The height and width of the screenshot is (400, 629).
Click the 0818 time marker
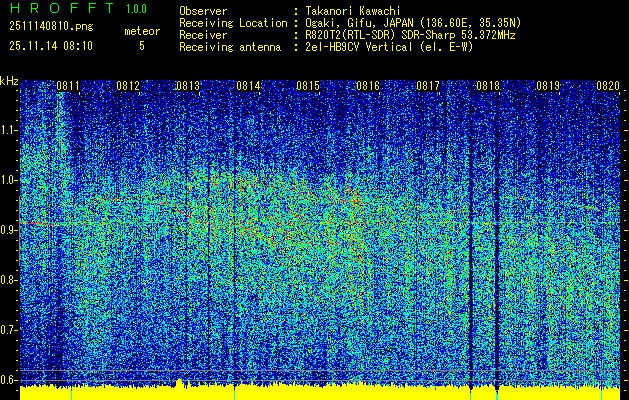(x=488, y=85)
